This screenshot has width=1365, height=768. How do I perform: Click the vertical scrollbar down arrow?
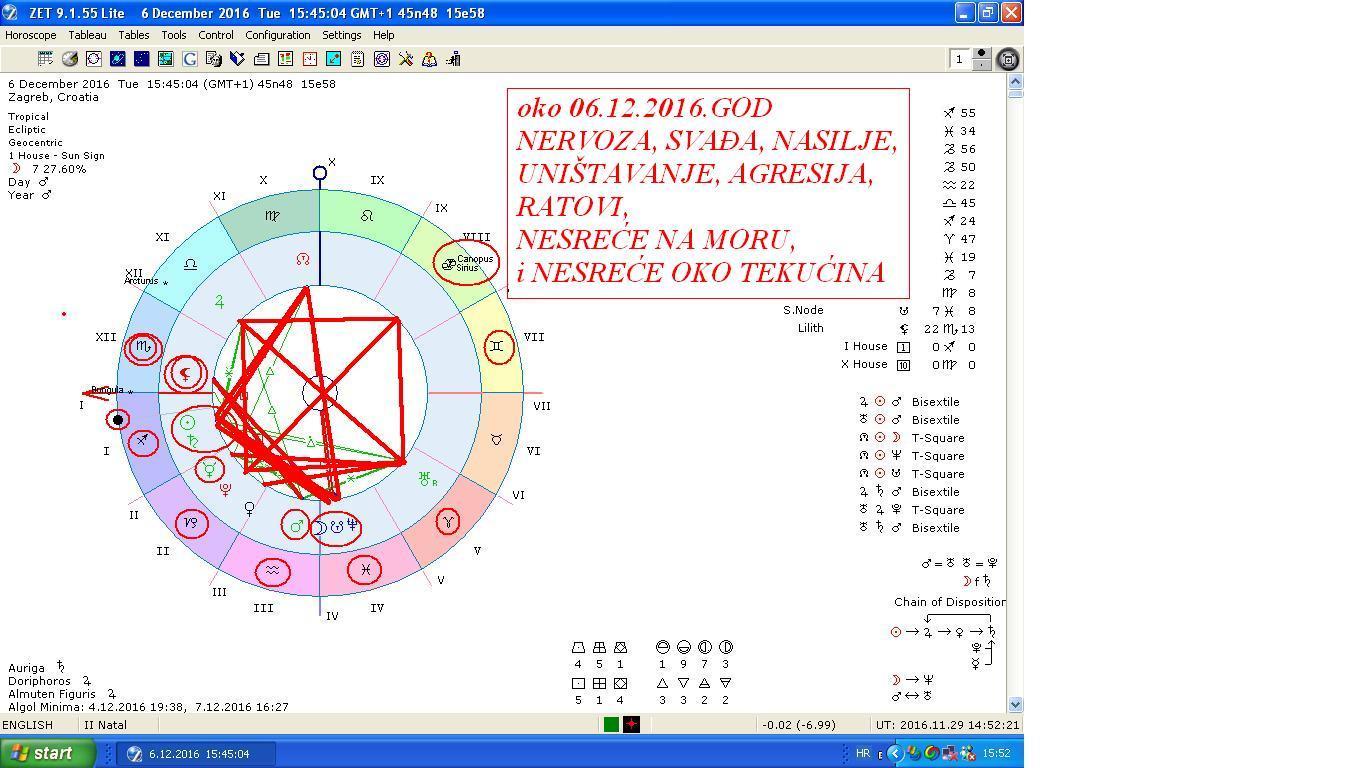(x=1015, y=704)
